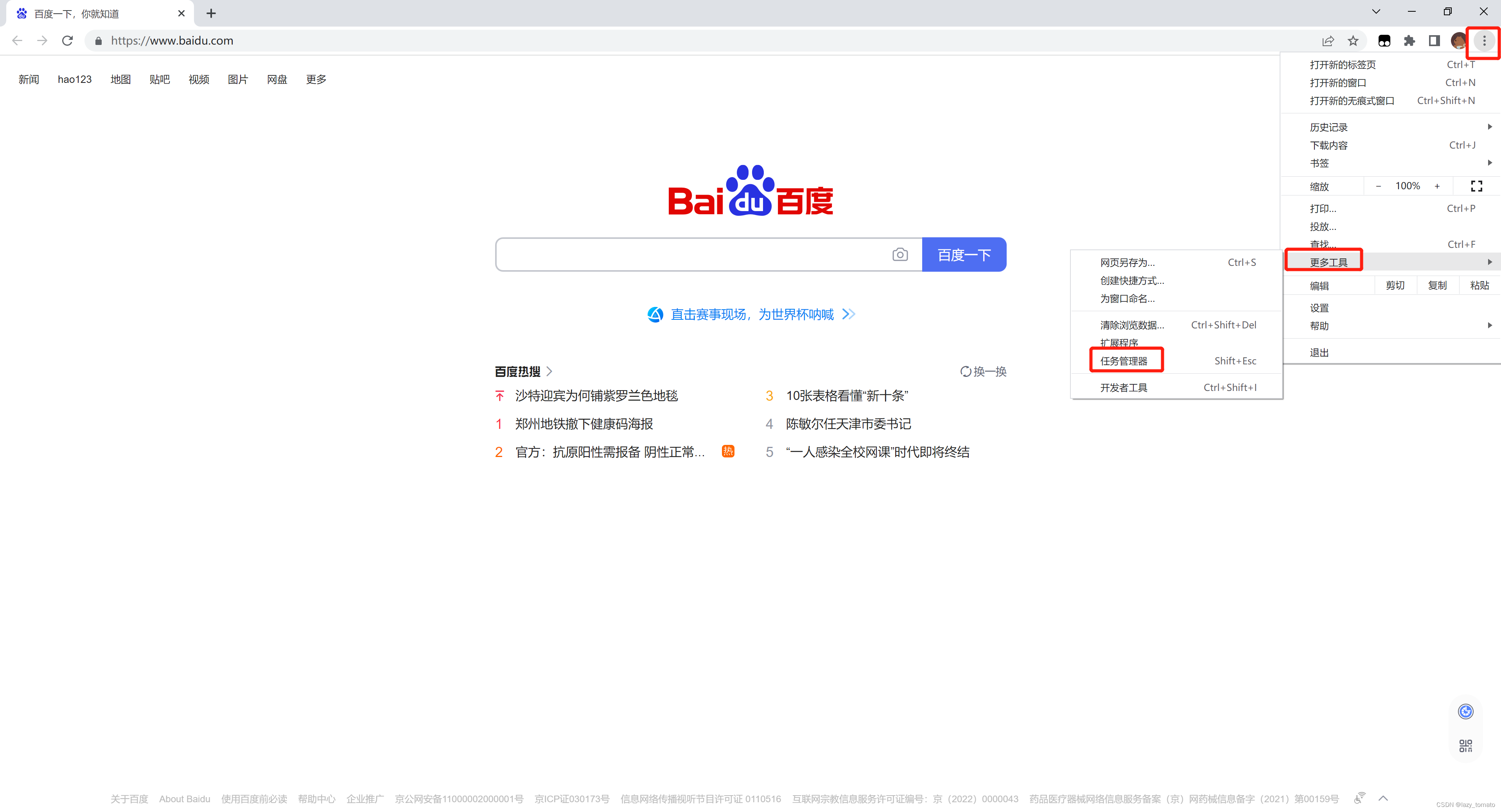Collapse footer with up chevron
1501x812 pixels.
(x=1383, y=798)
